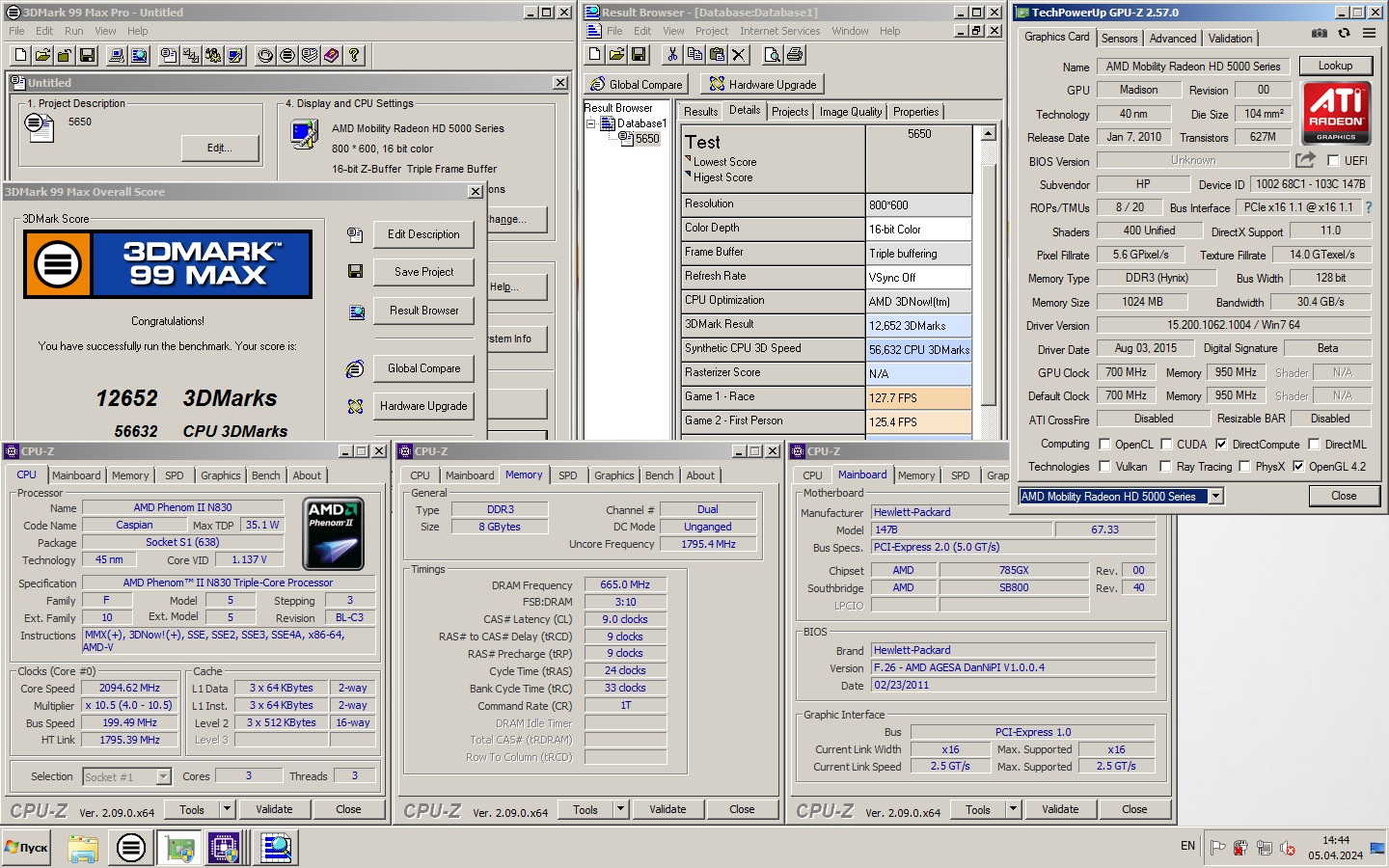Click the Delete X icon in Result Browser toolbar
This screenshot has height=868, width=1389.
point(739,55)
